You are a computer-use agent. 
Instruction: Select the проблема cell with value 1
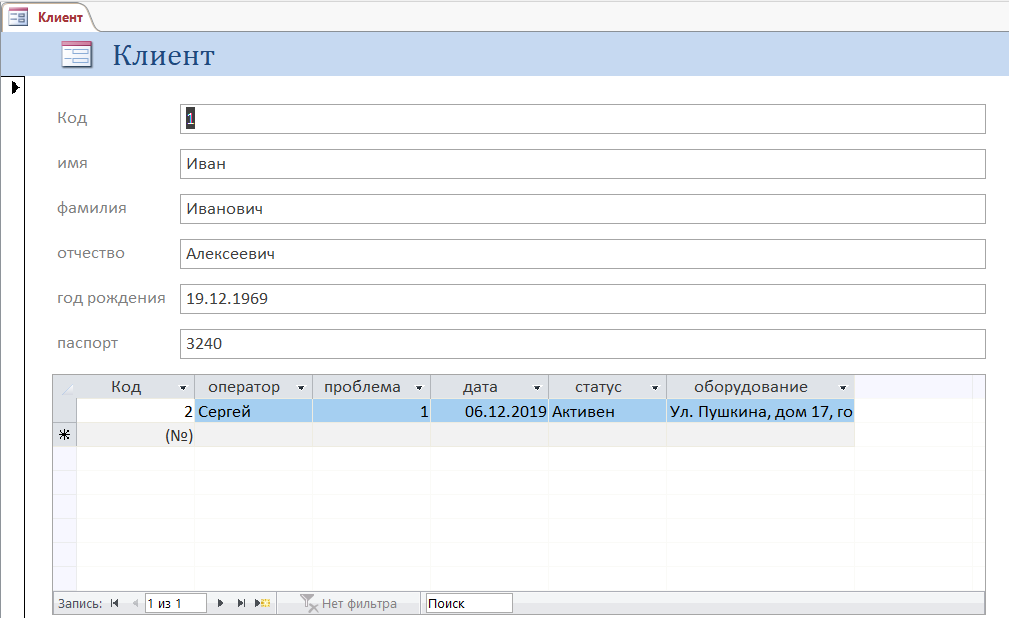[x=371, y=411]
